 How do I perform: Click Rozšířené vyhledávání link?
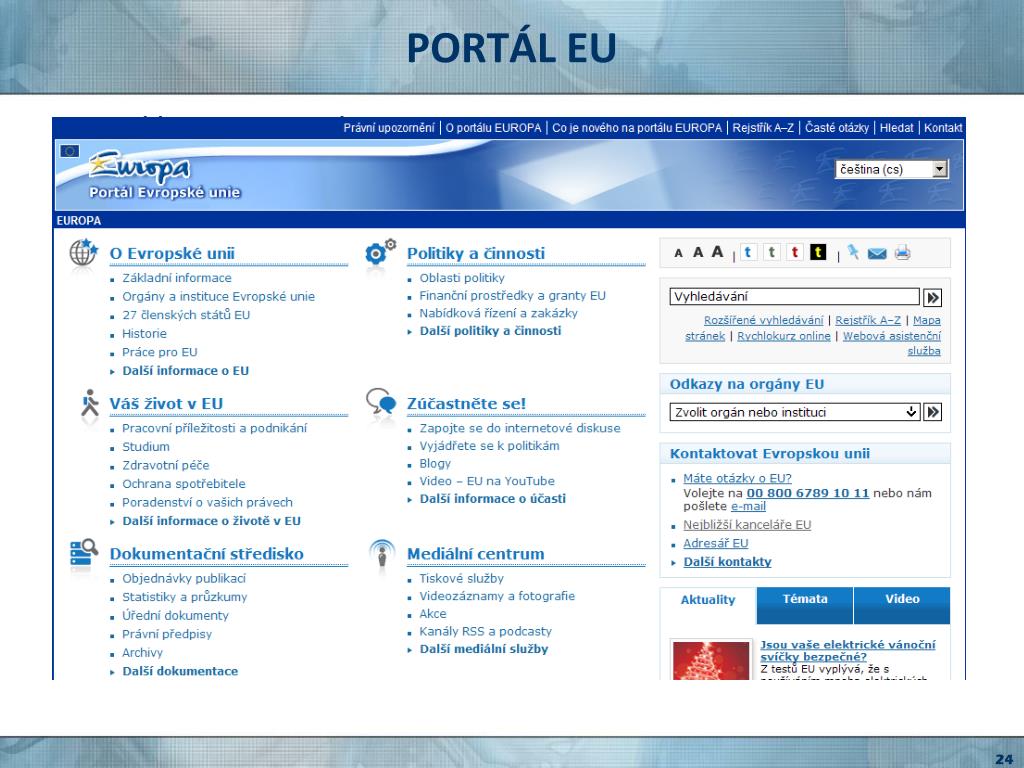point(763,321)
